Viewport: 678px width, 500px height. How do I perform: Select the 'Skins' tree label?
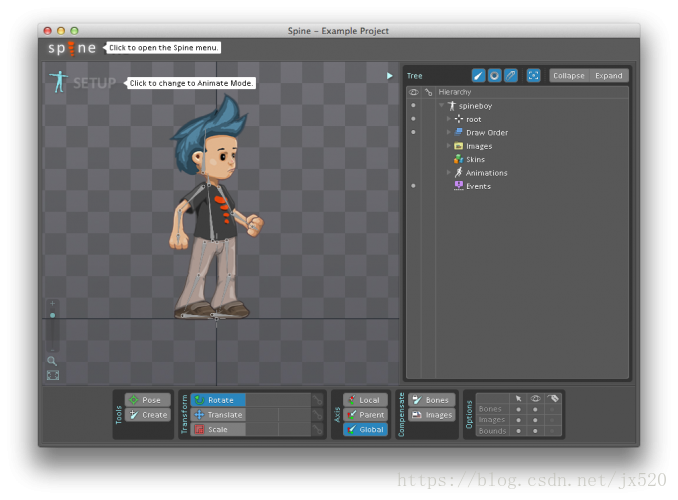(x=475, y=159)
